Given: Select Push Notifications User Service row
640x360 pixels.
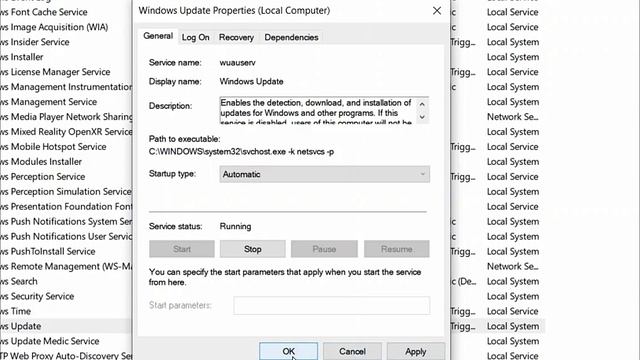Looking at the screenshot, I should click(66, 237).
